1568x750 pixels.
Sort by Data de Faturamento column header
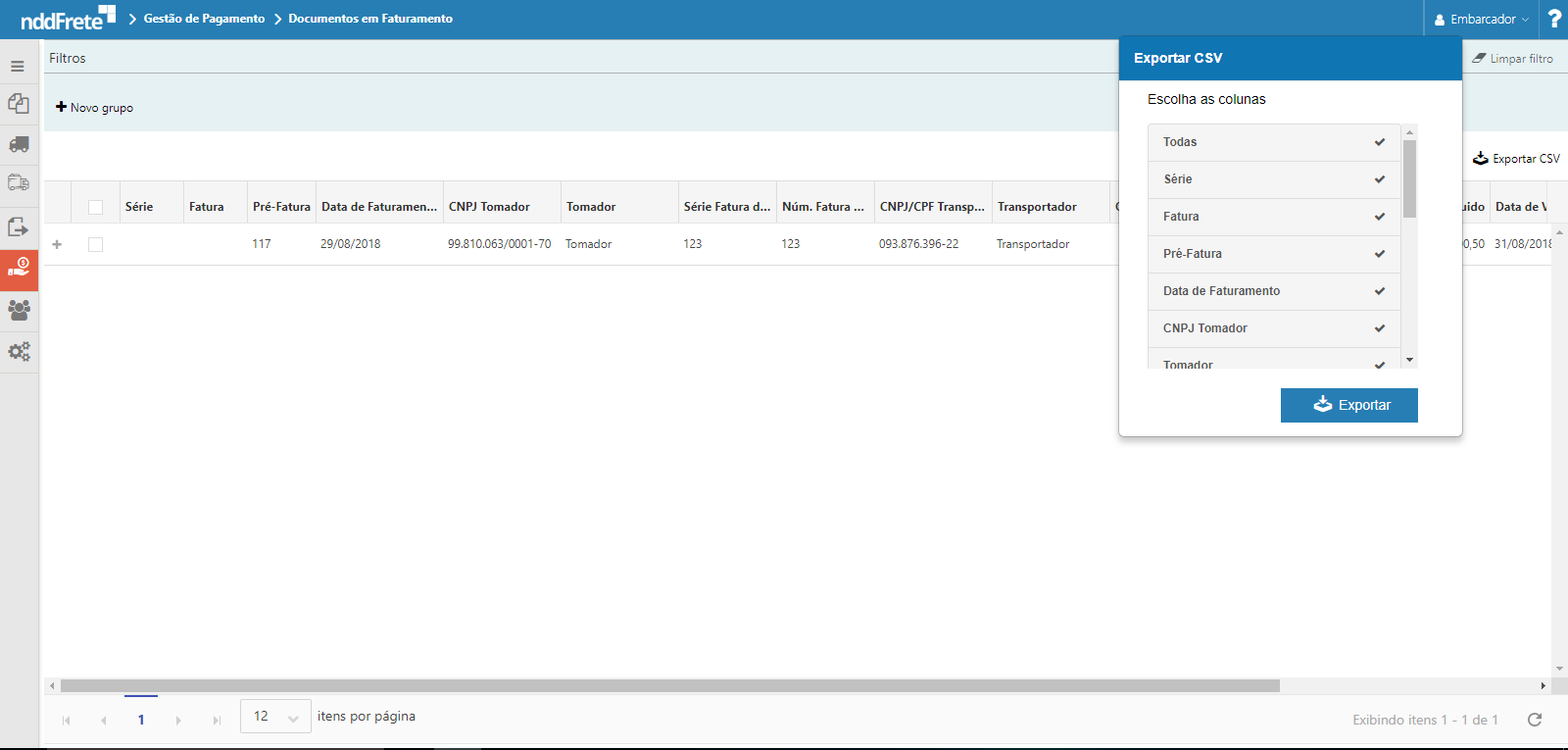pos(378,207)
